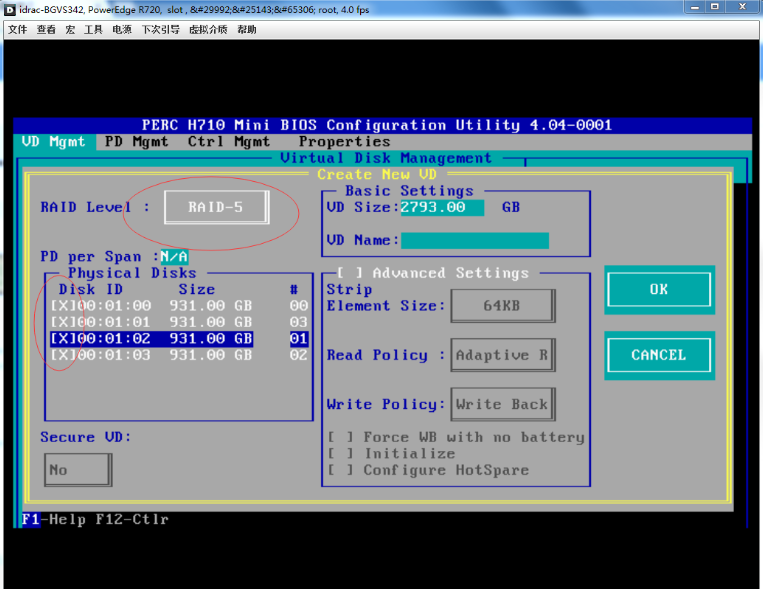This screenshot has width=763, height=589.
Task: Click the VD Size field 2793.00
Action: point(442,207)
